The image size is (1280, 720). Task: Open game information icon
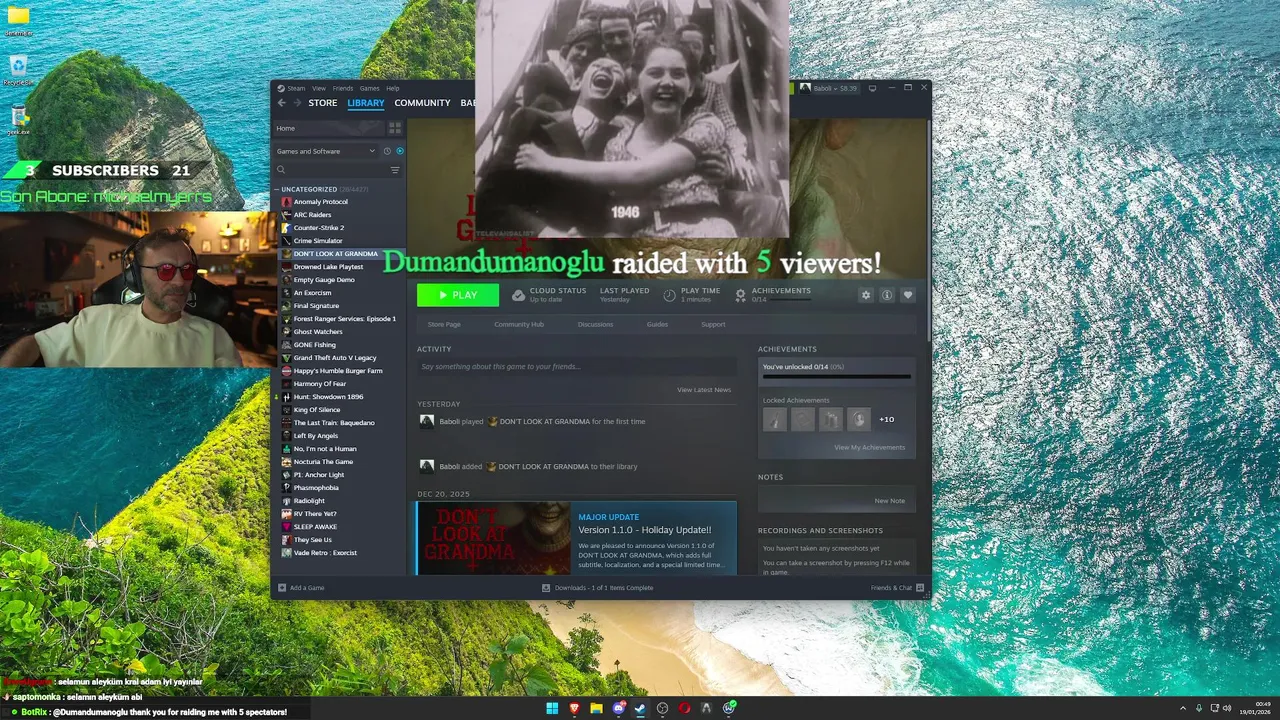[887, 295]
